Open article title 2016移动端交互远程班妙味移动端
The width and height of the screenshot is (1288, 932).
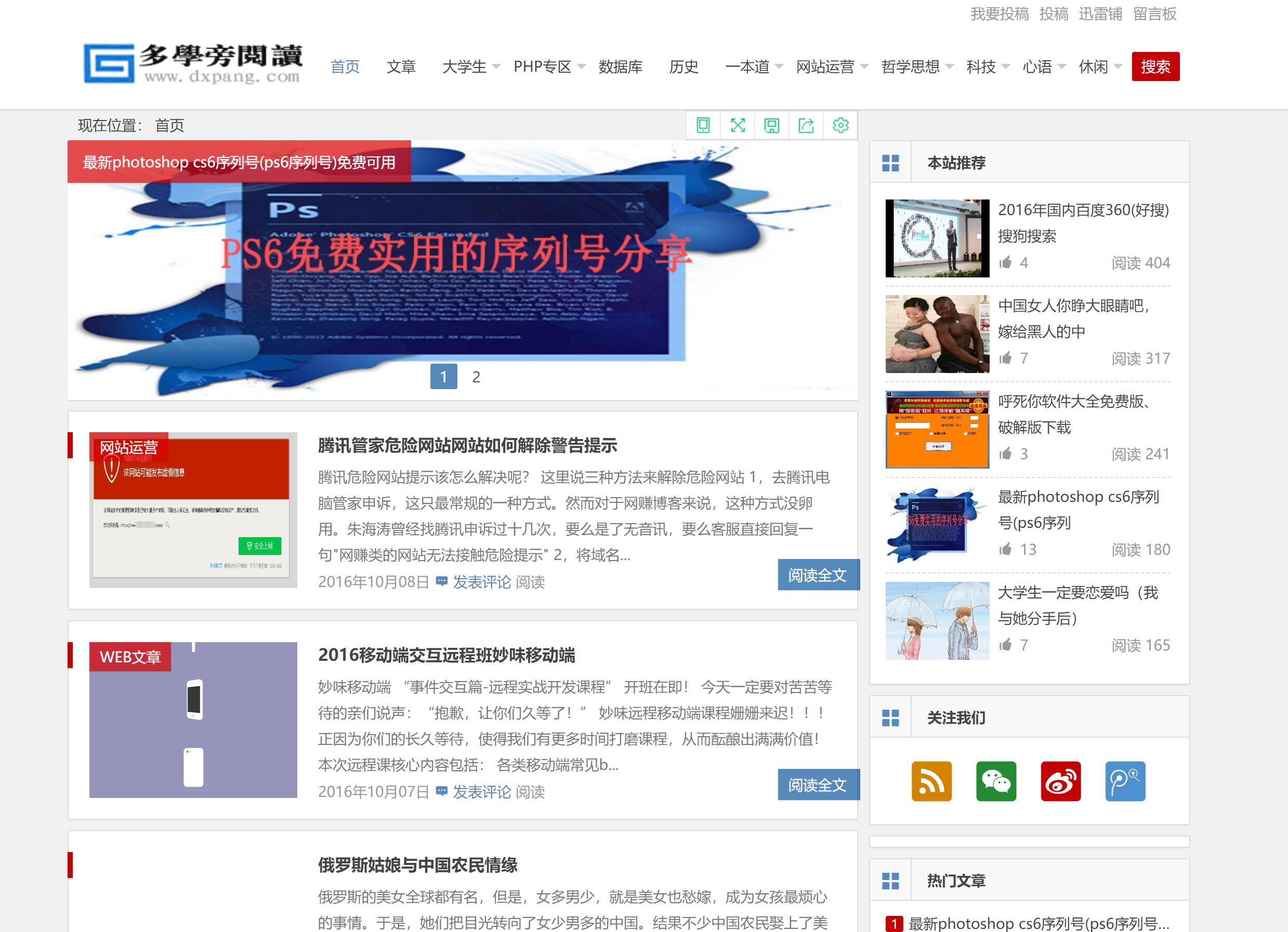coord(446,655)
